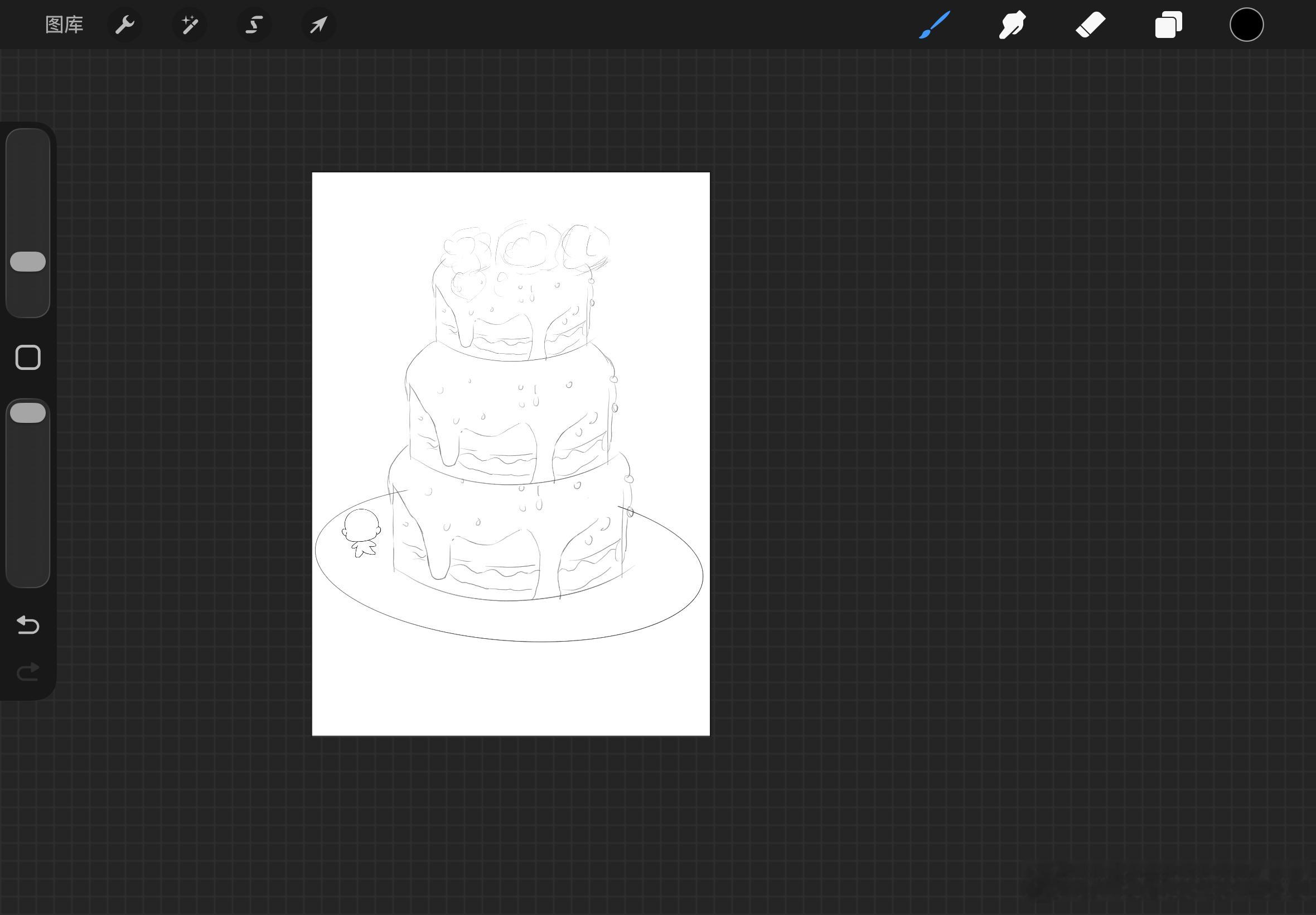Viewport: 1316px width, 915px height.
Task: Click the brush size slider handle
Action: tap(28, 262)
